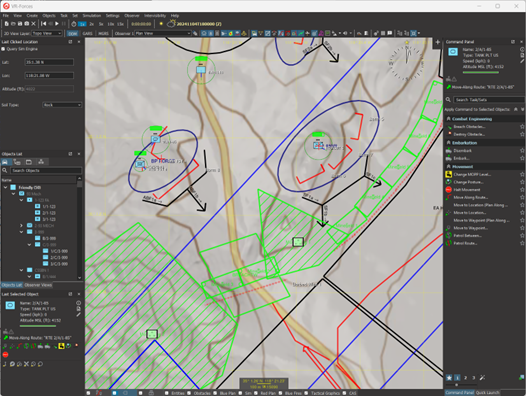This screenshot has width=526, height=396.
Task: Open the Create menu
Action: coord(32,15)
